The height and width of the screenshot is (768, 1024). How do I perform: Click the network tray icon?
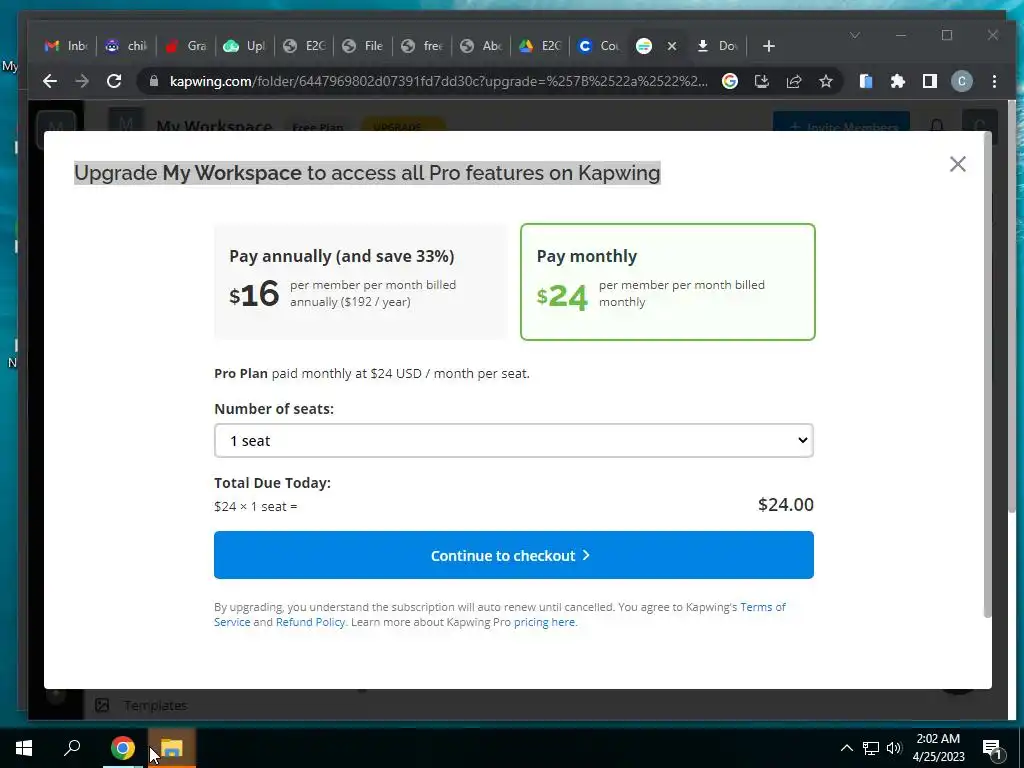coord(871,748)
